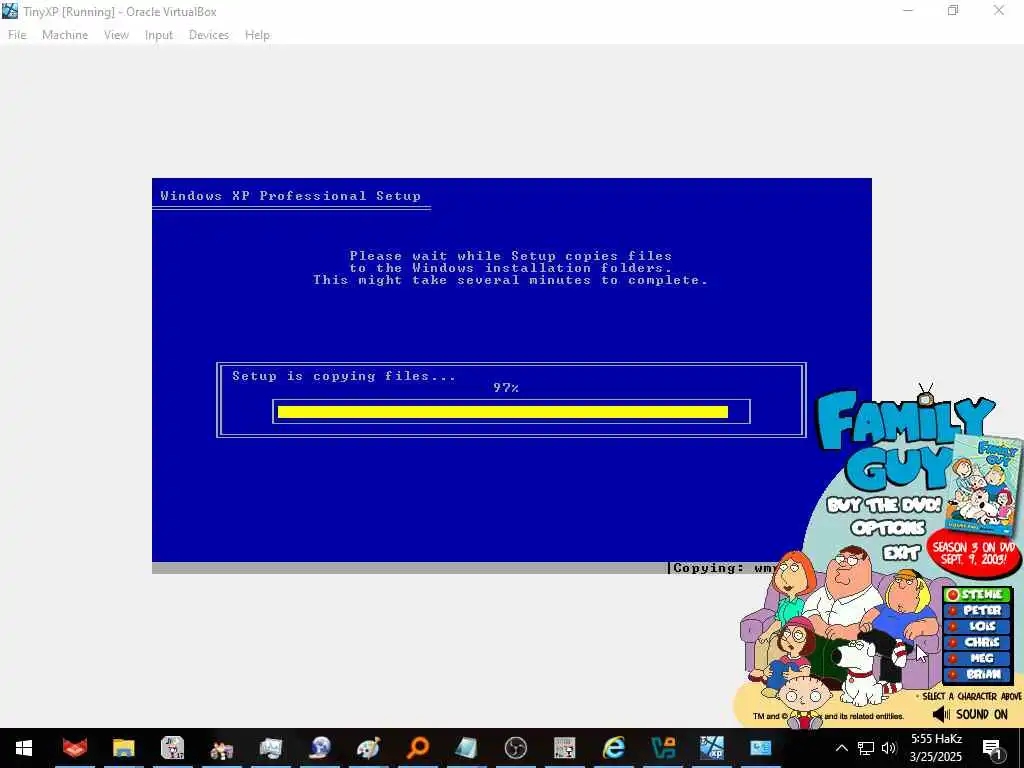This screenshot has width=1024, height=768.
Task: Open OBS Studio from the taskbar
Action: coord(515,748)
